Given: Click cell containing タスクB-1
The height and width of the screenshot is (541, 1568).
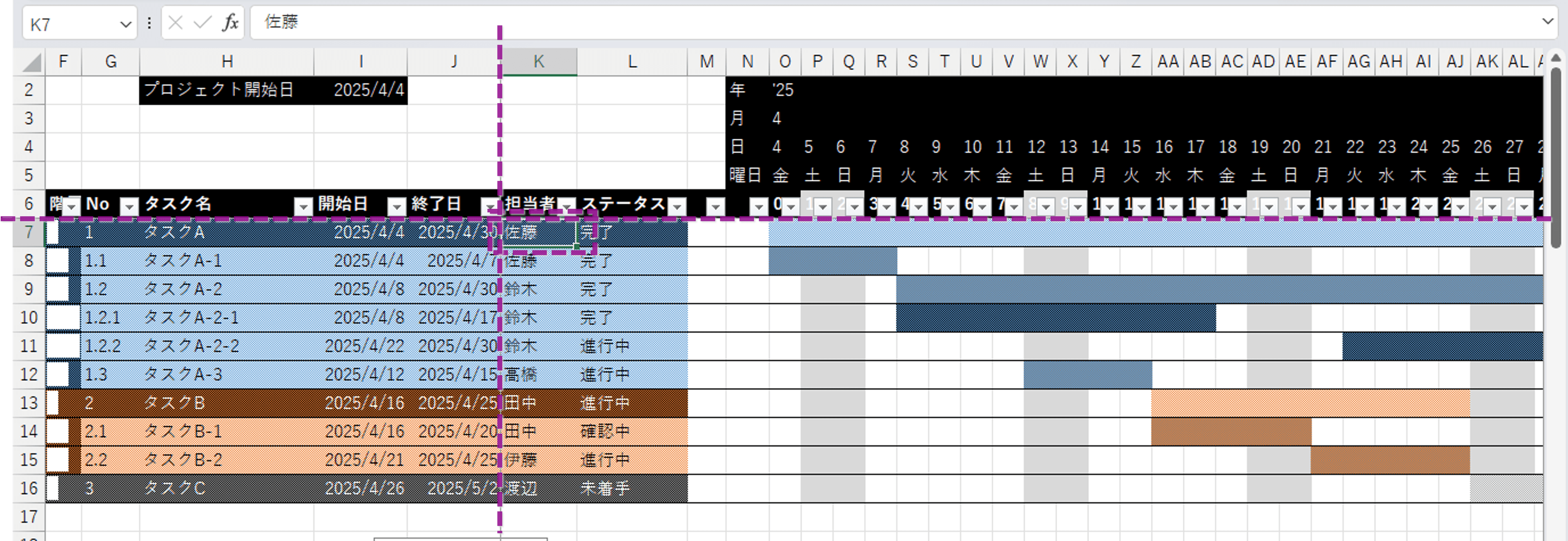Looking at the screenshot, I should tap(183, 432).
